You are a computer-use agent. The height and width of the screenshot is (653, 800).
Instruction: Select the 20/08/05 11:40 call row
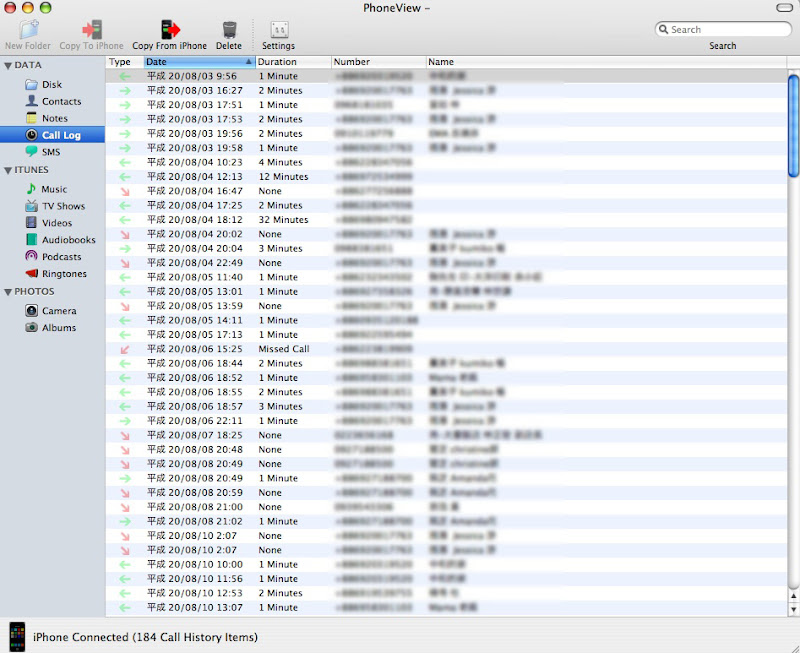(446, 278)
